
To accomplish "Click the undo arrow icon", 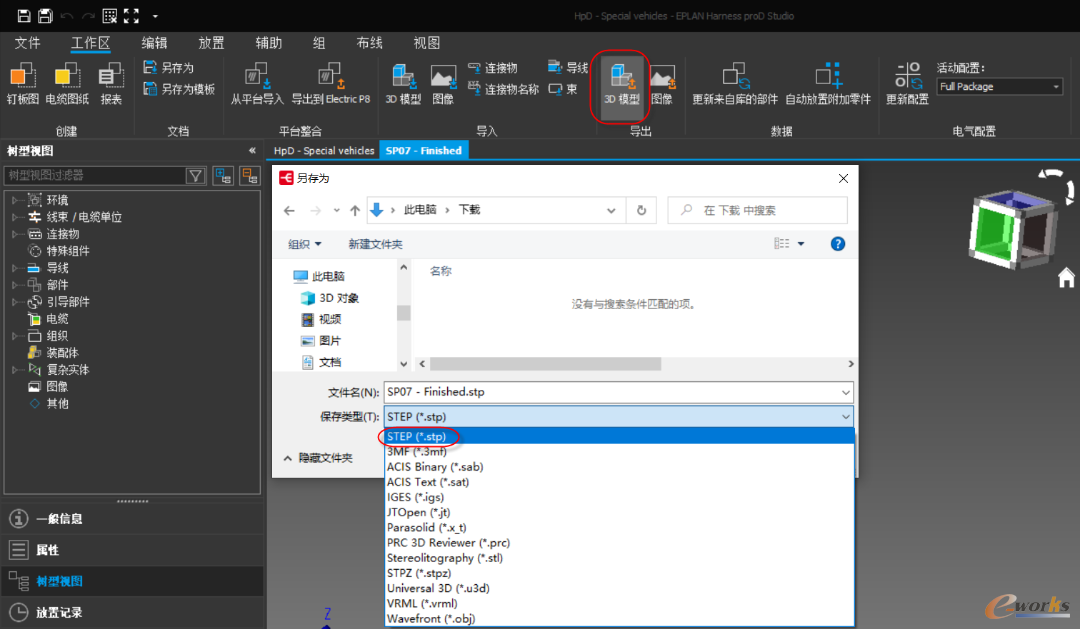I will (x=67, y=15).
